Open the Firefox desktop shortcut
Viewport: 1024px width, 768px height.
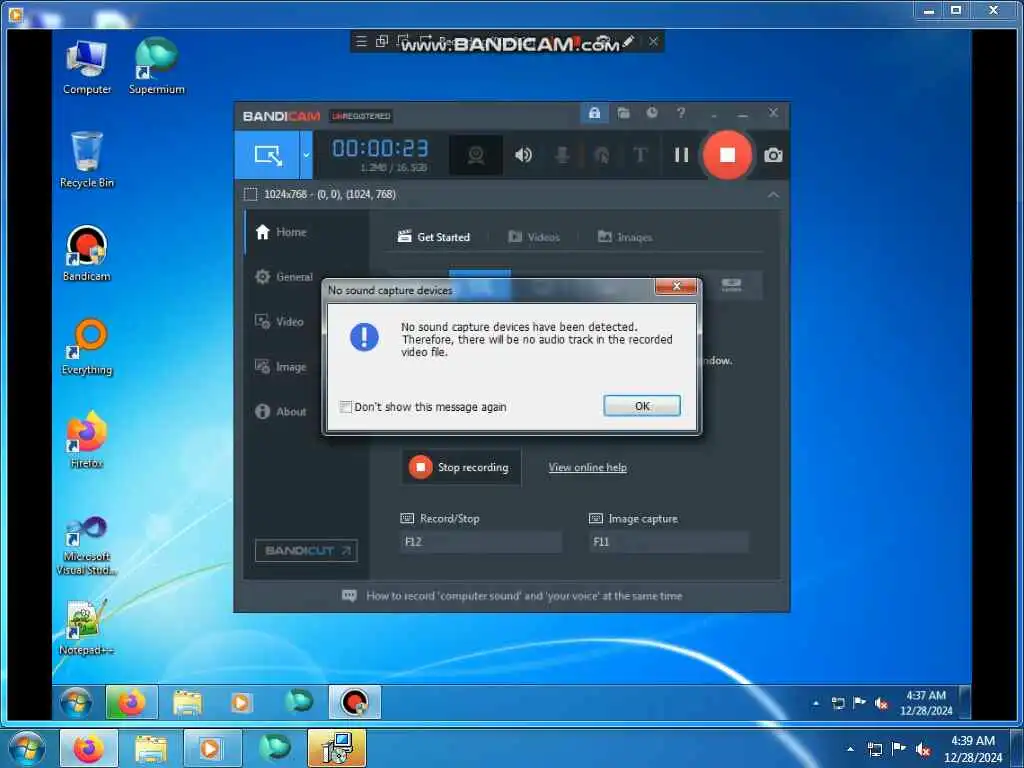tap(87, 440)
